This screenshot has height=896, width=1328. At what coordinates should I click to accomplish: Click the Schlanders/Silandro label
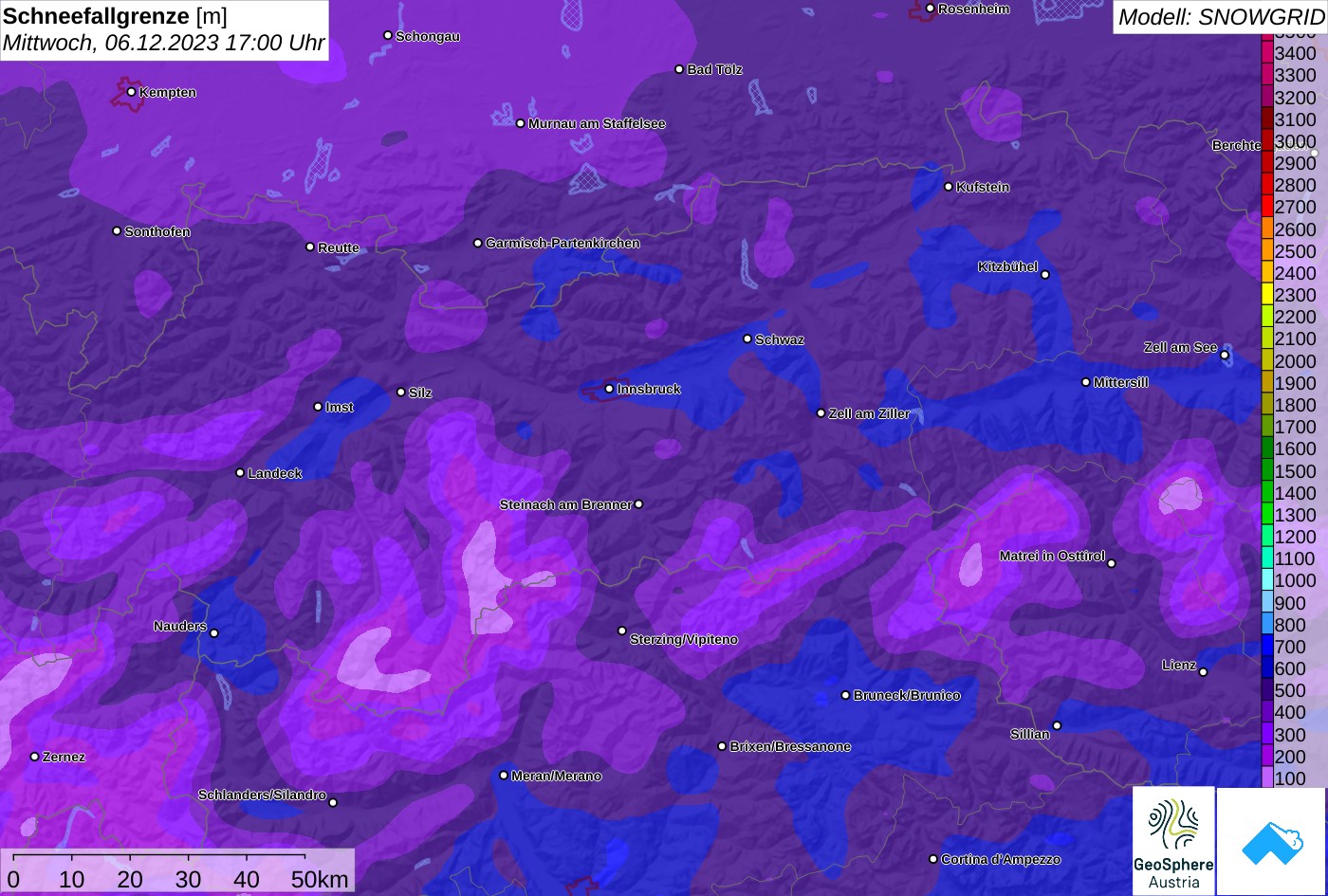262,795
